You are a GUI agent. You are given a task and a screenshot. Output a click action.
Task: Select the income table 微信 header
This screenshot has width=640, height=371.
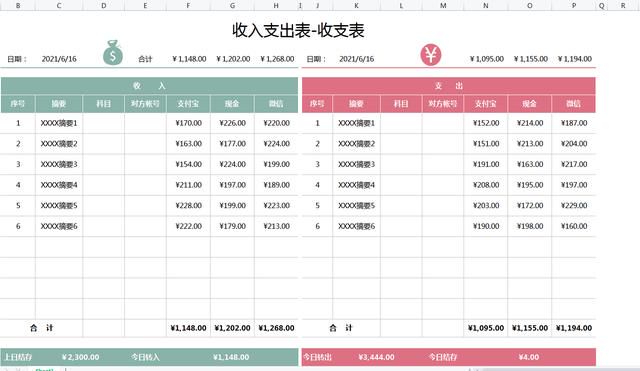pos(276,104)
